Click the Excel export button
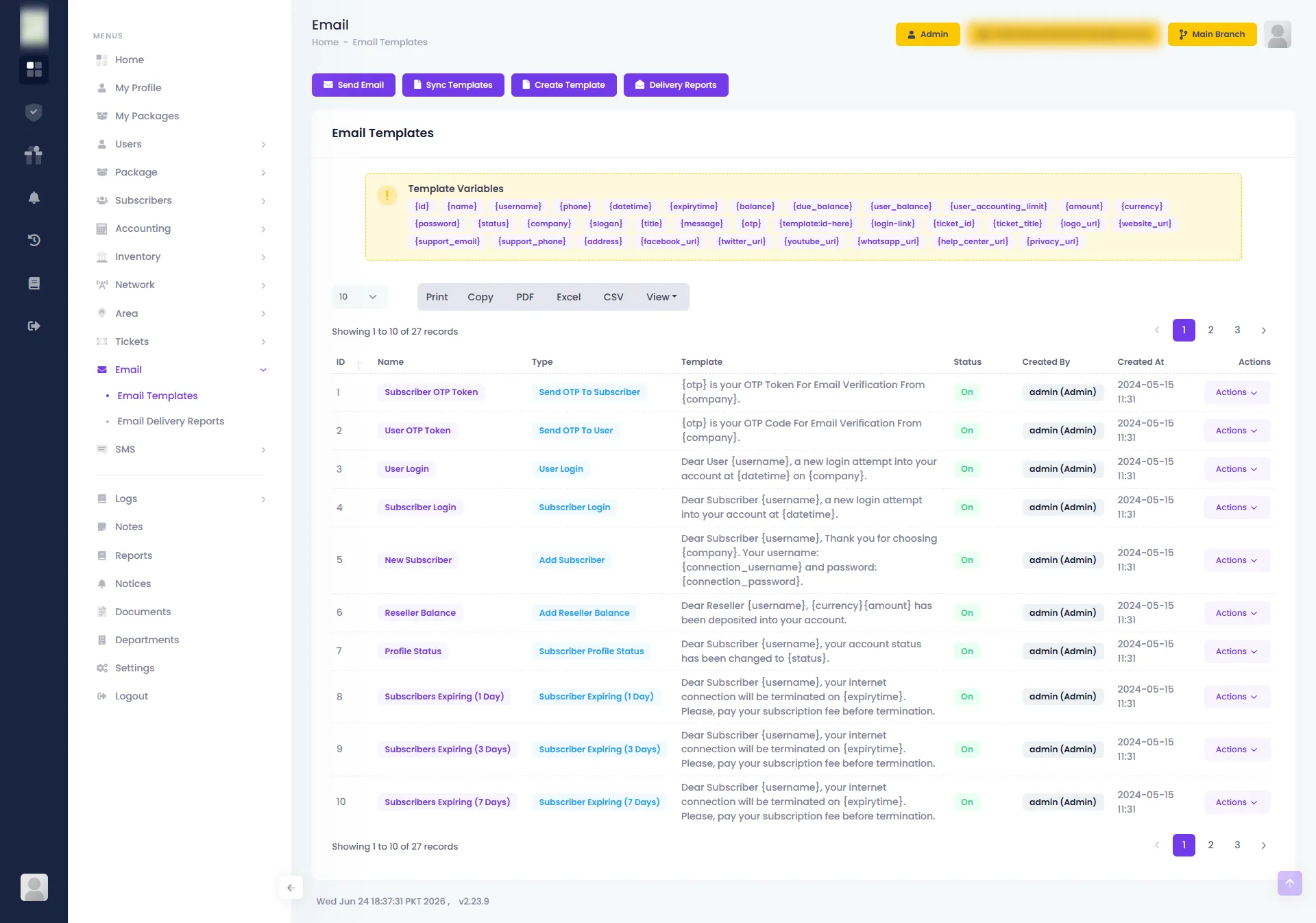 coord(568,297)
